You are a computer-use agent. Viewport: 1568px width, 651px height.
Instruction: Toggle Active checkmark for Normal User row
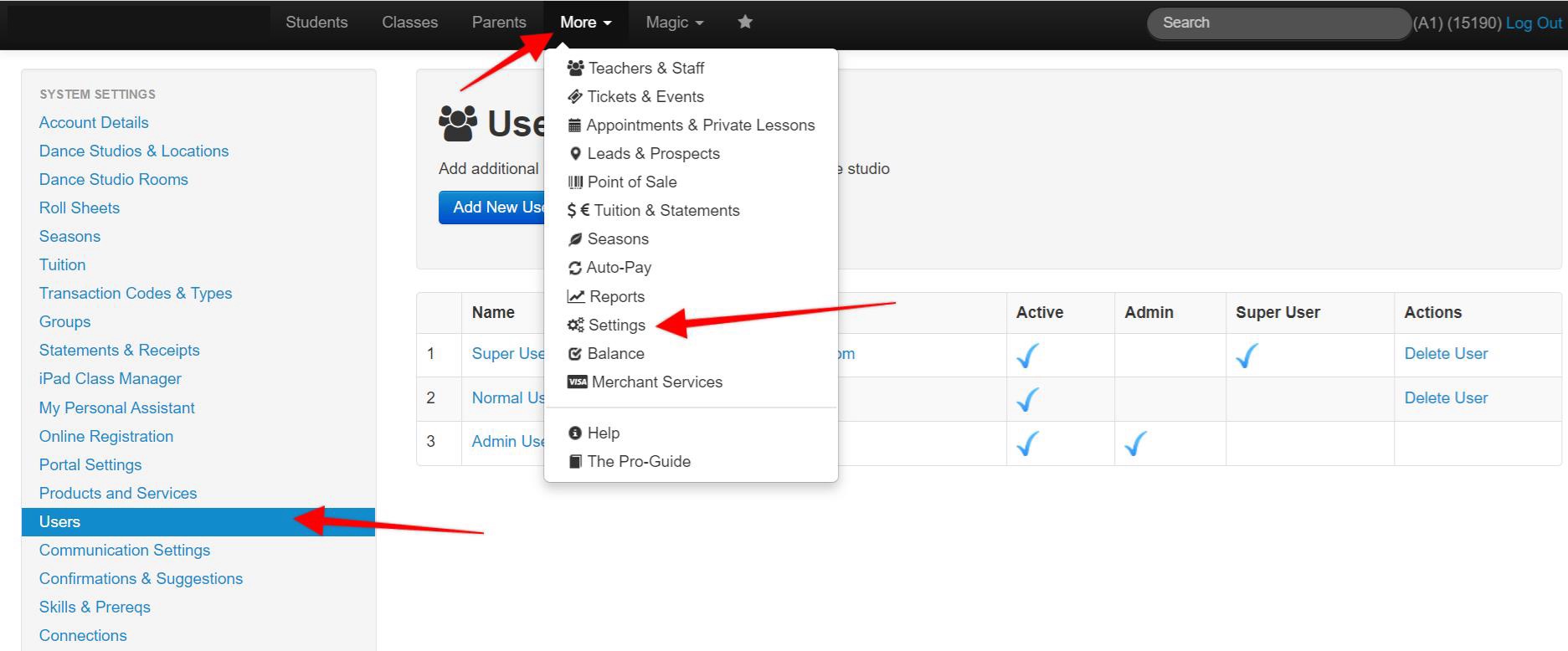(x=1027, y=399)
